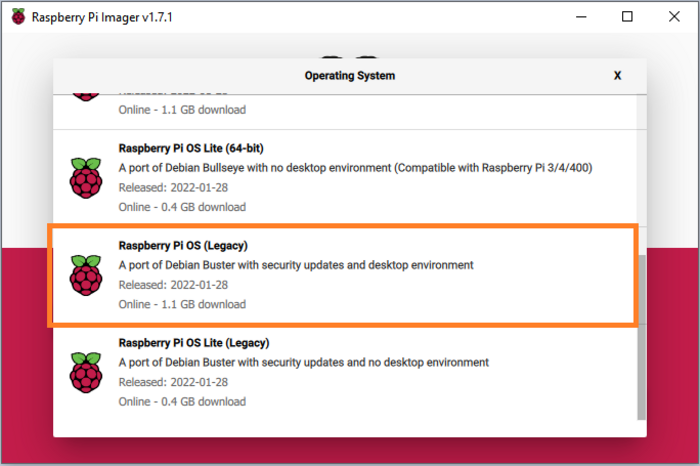Minimize the Raspberry Pi Imager window
Screen dimensions: 700x466
[x=581, y=17]
